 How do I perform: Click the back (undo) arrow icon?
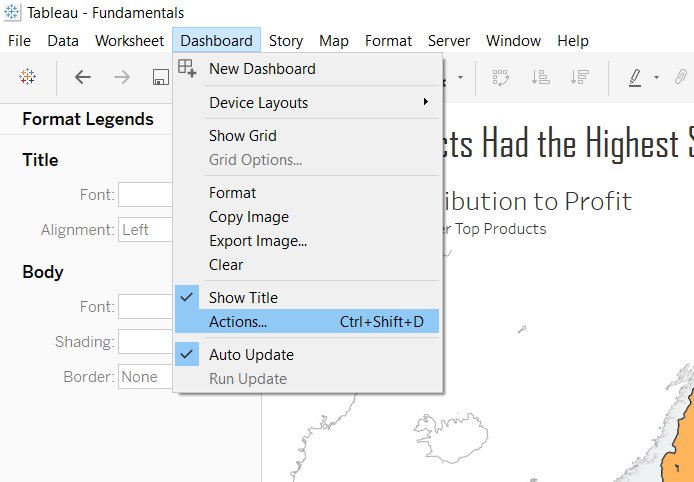coord(83,77)
